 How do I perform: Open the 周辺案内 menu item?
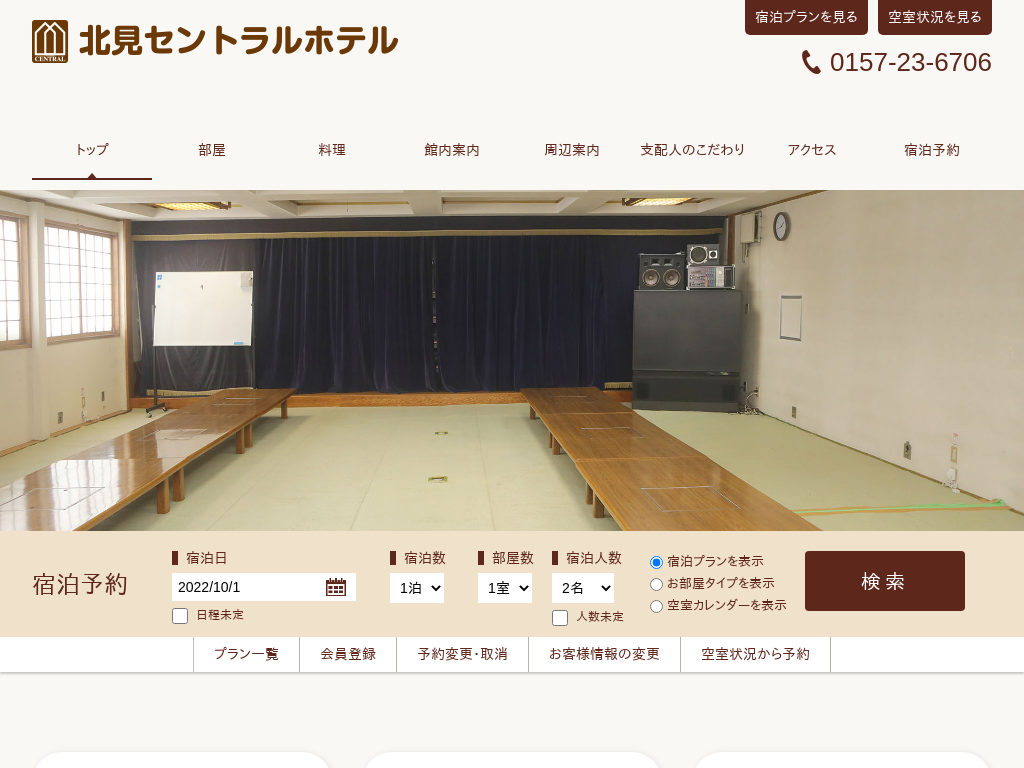pyautogui.click(x=572, y=150)
